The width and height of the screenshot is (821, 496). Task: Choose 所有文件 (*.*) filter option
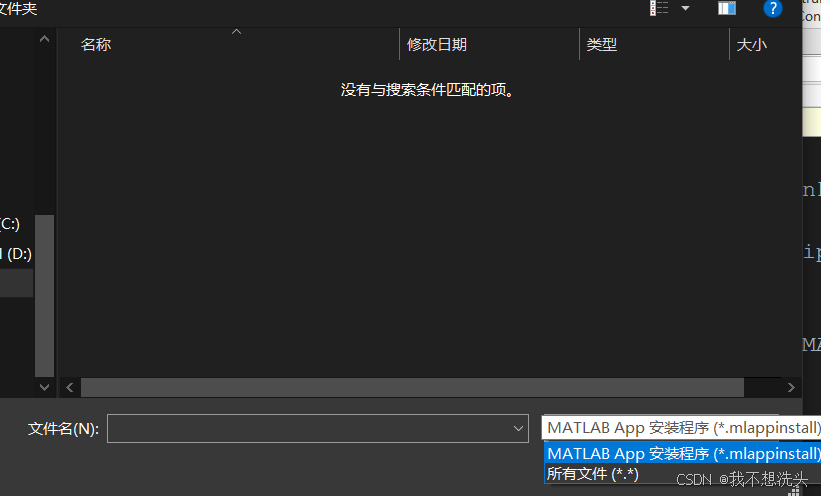click(x=593, y=474)
